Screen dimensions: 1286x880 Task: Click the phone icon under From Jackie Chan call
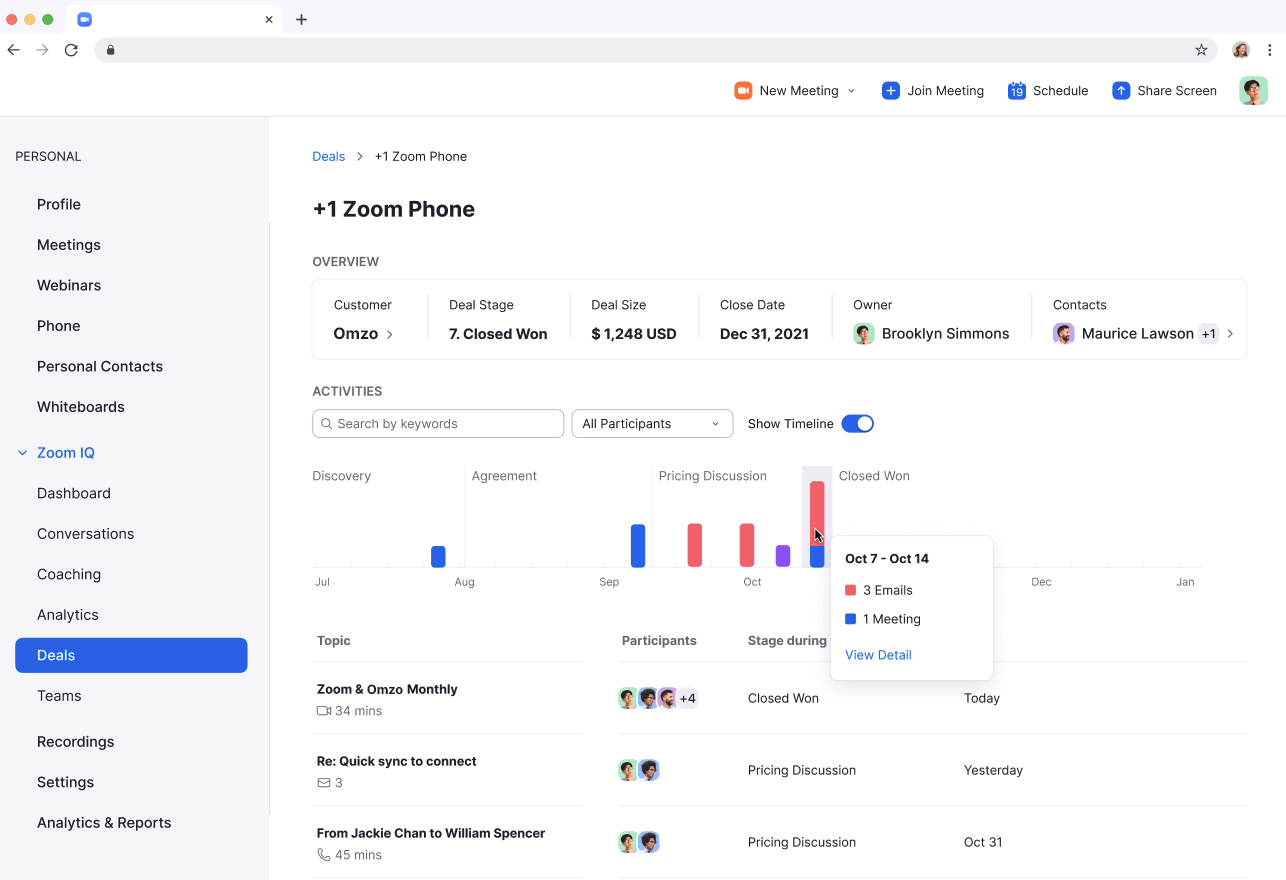tap(322, 854)
